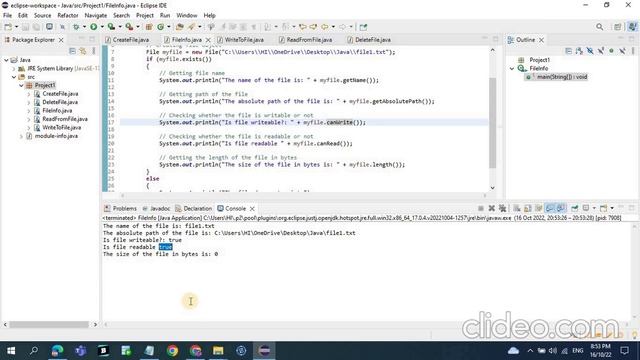
Task: Click the Open Perspective icon in top-right
Action: coord(618,27)
